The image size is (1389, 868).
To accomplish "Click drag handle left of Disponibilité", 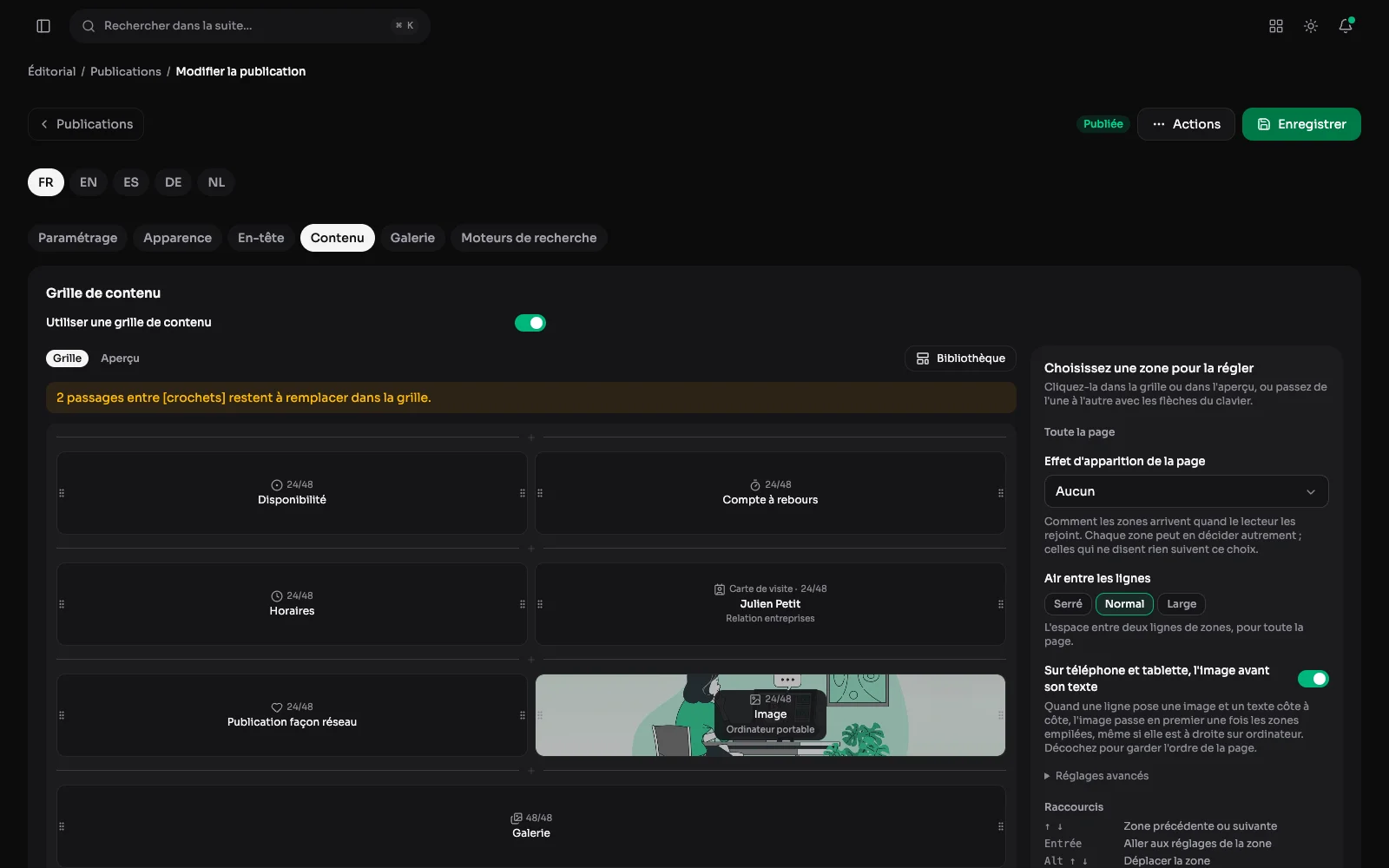I will pyautogui.click(x=62, y=493).
